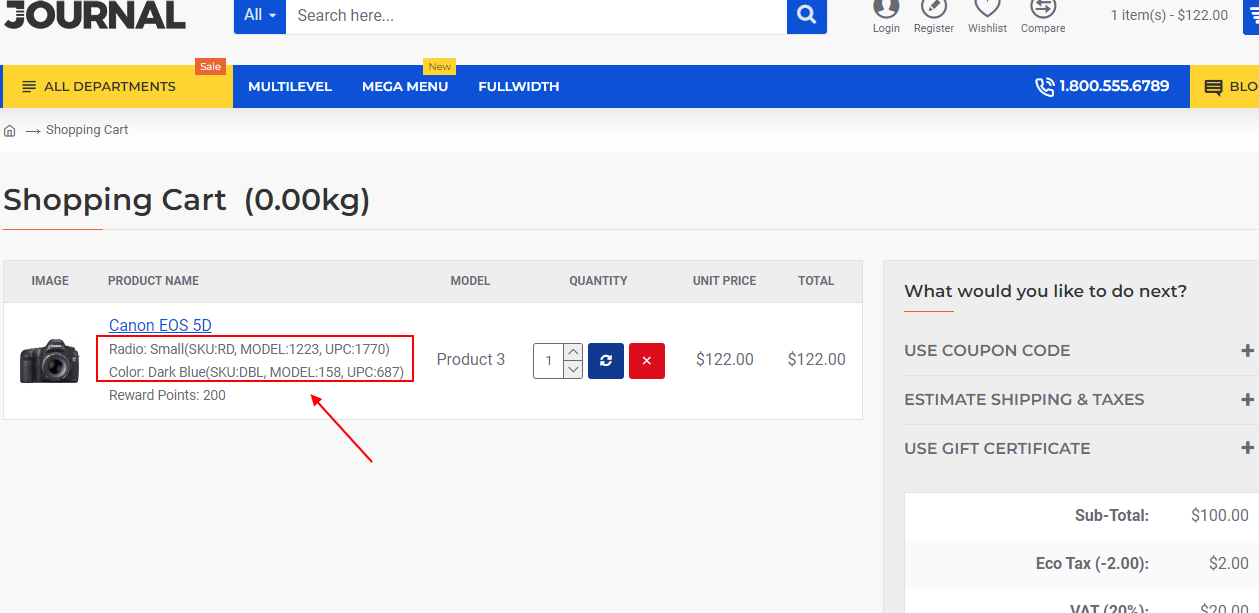This screenshot has height=613, width=1259.
Task: Open the Login account icon
Action: (x=886, y=8)
